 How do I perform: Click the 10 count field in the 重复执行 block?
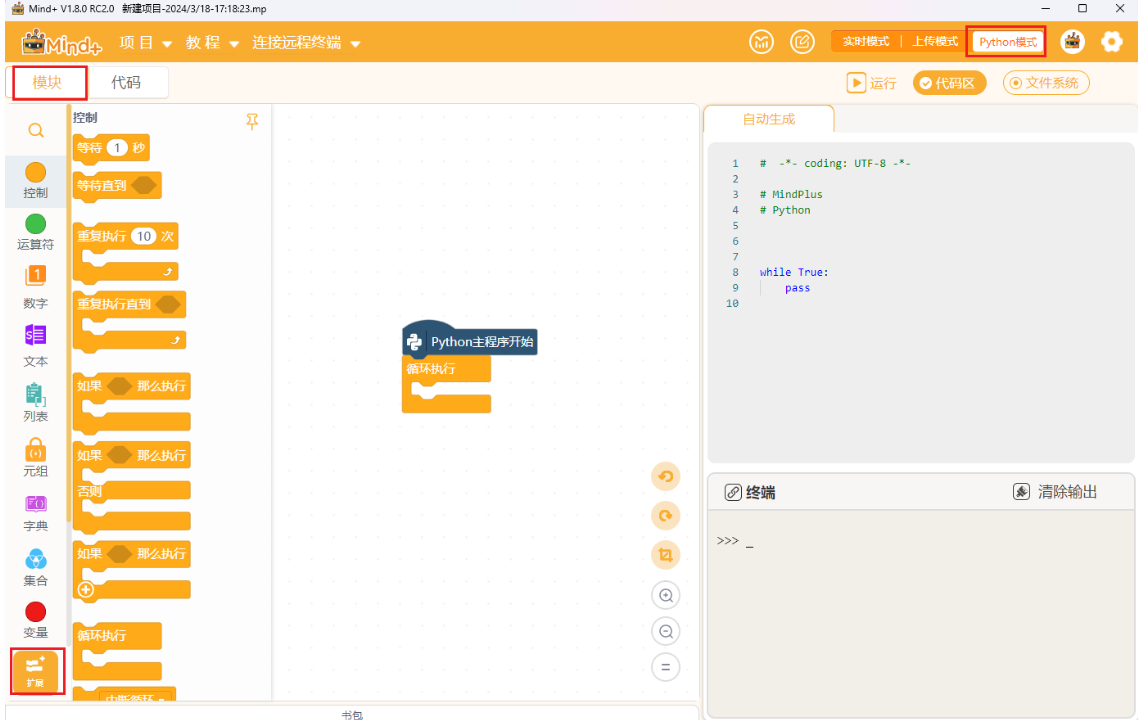144,236
